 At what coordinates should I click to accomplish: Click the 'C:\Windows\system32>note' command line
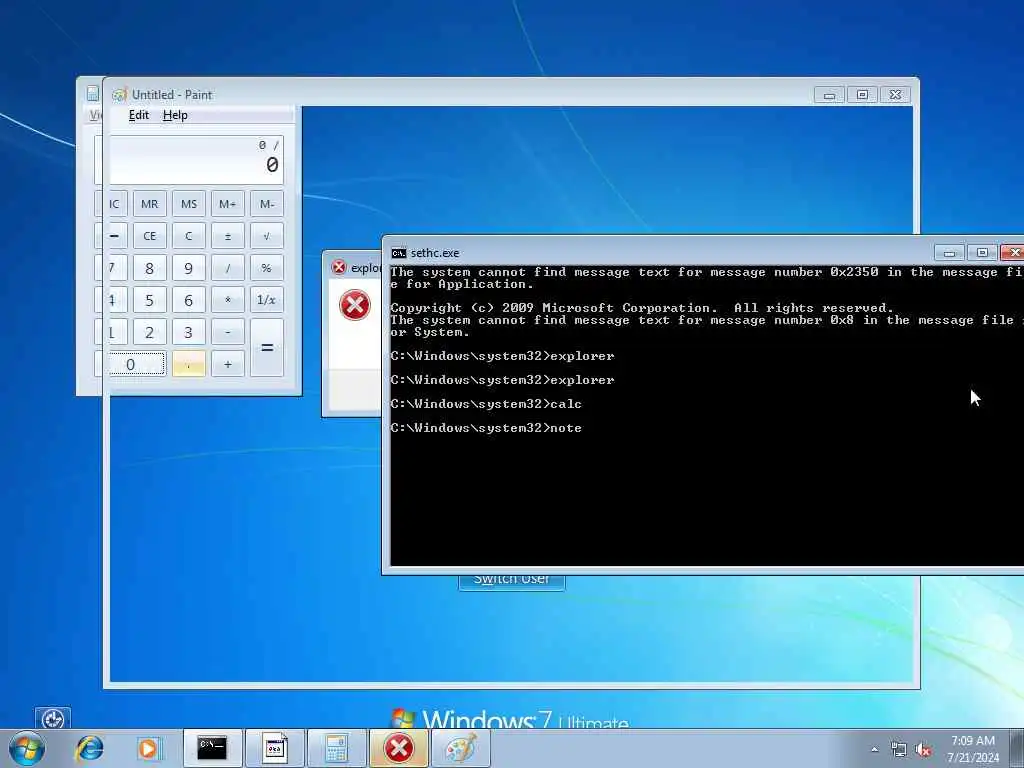pos(486,428)
